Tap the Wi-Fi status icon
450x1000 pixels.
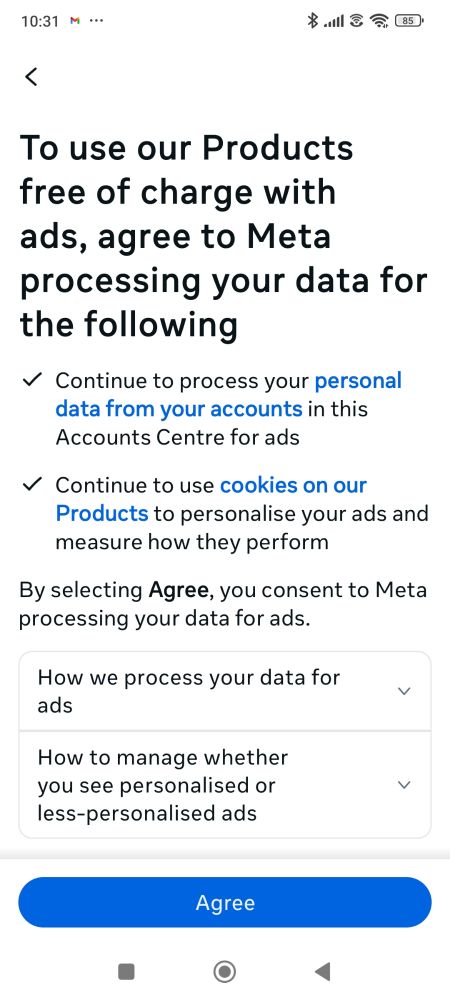[x=380, y=21]
